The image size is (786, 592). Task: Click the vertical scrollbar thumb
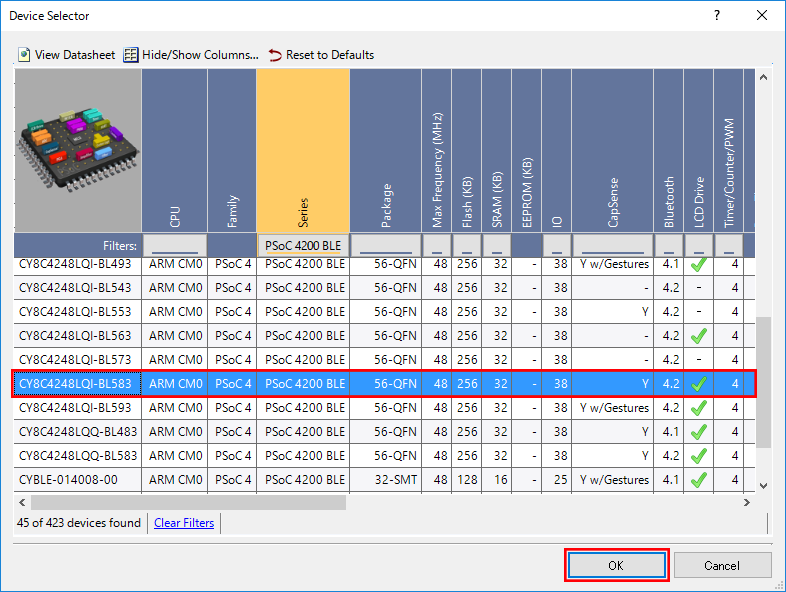(x=763, y=382)
